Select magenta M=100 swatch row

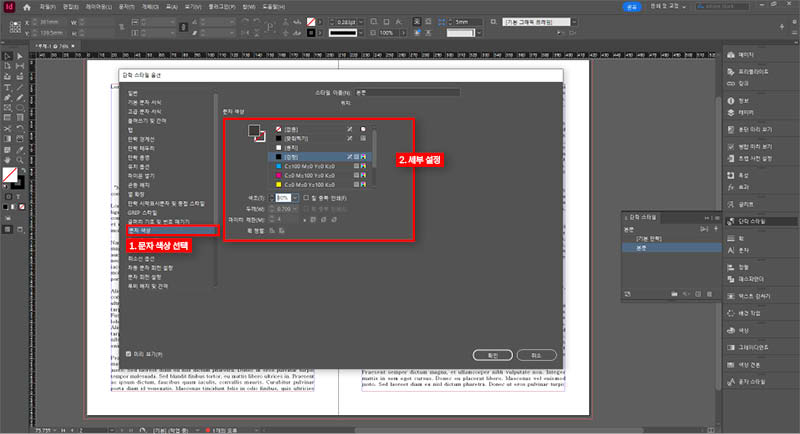pos(320,175)
